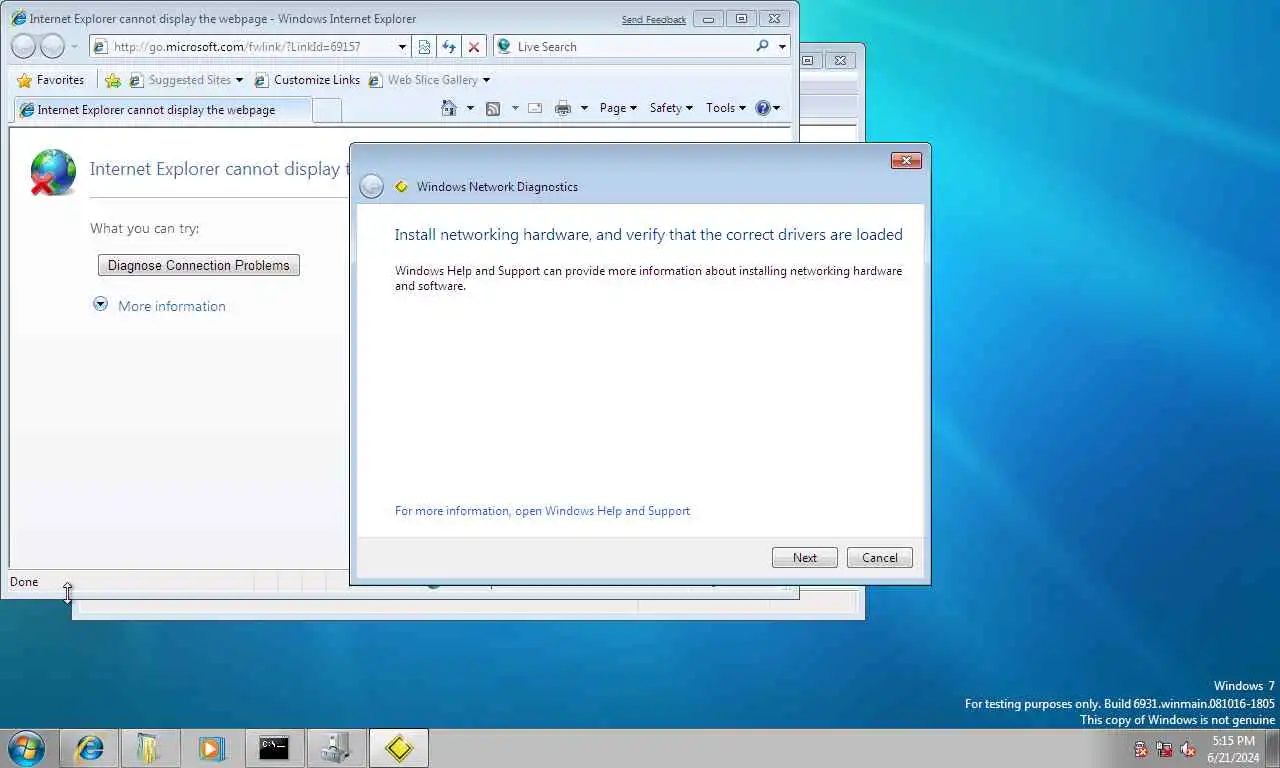This screenshot has height=768, width=1280.
Task: Close the Windows Network Diagnostics dialog
Action: point(906,160)
